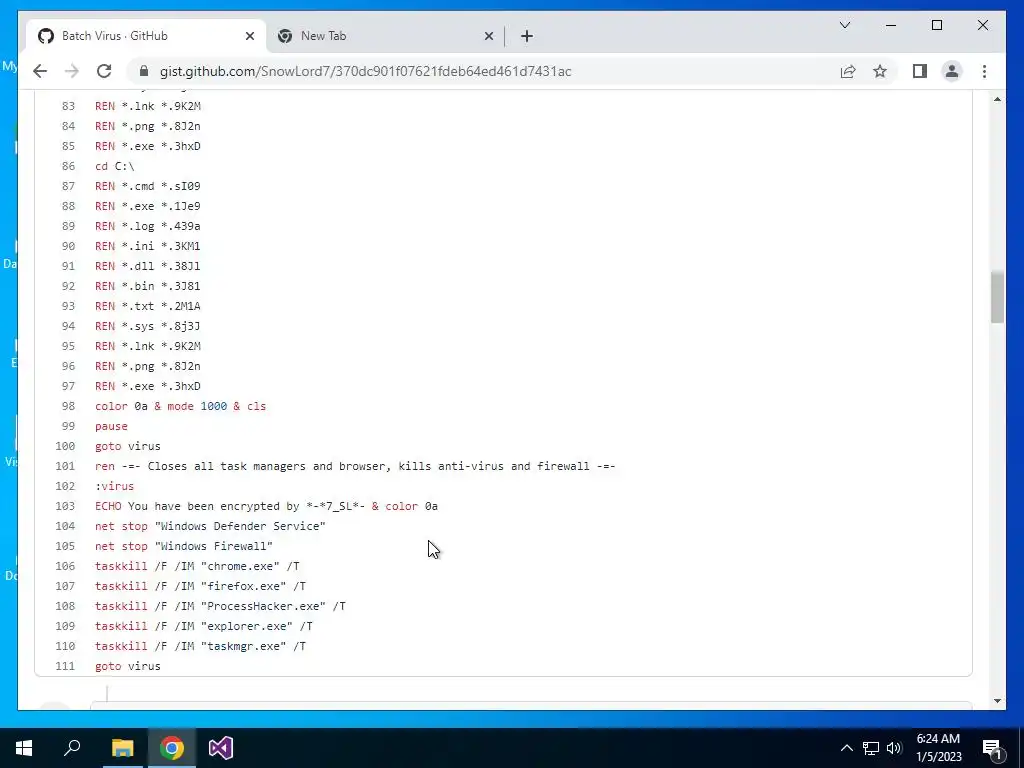Click line 111 'goto virus'
Image resolution: width=1024 pixels, height=768 pixels.
pos(127,666)
